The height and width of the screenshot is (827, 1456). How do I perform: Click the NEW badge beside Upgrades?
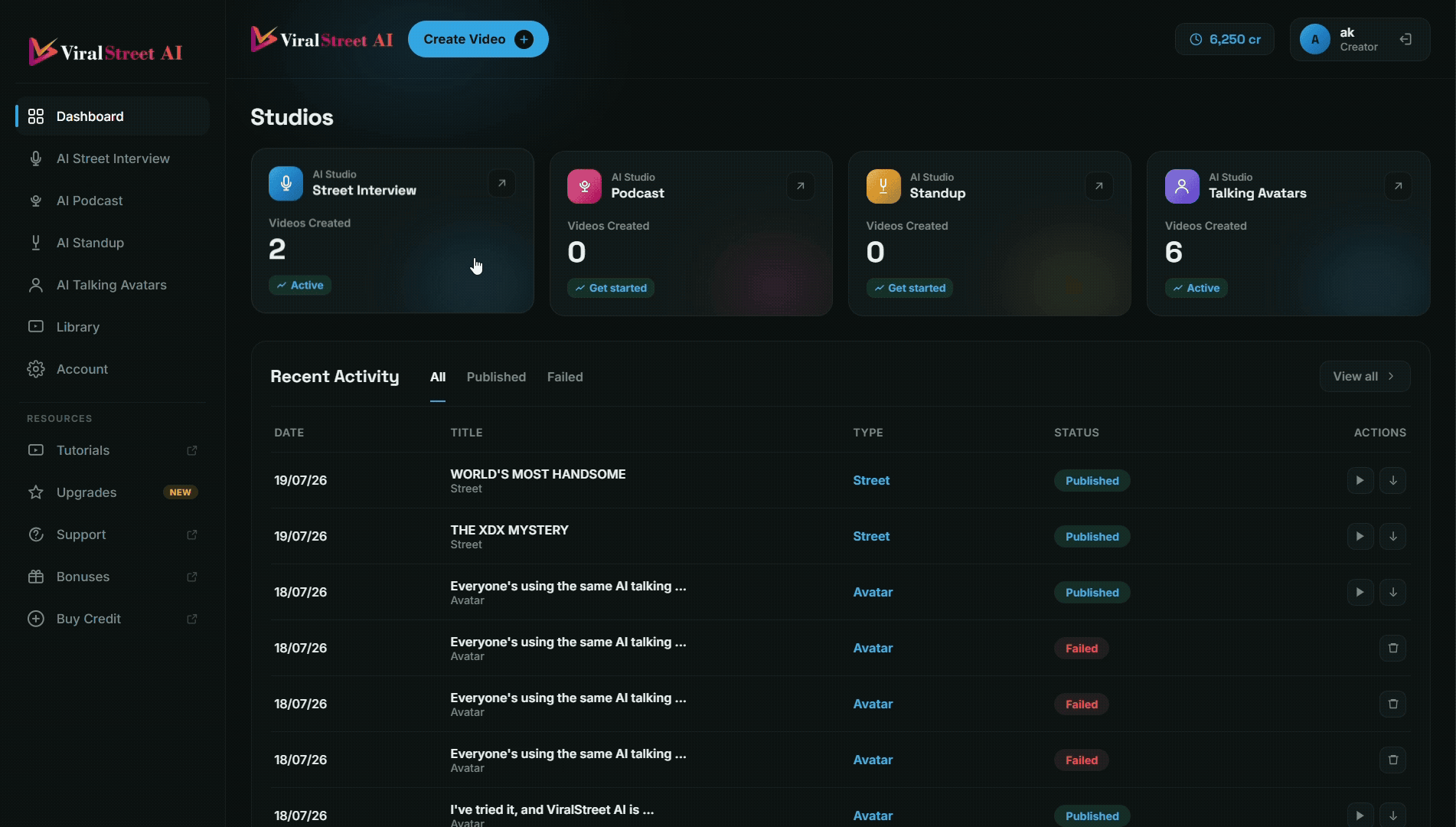pos(181,492)
